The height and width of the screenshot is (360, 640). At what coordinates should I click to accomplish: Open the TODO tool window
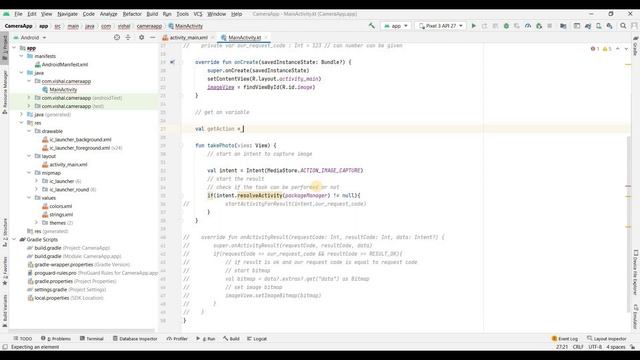point(22,339)
